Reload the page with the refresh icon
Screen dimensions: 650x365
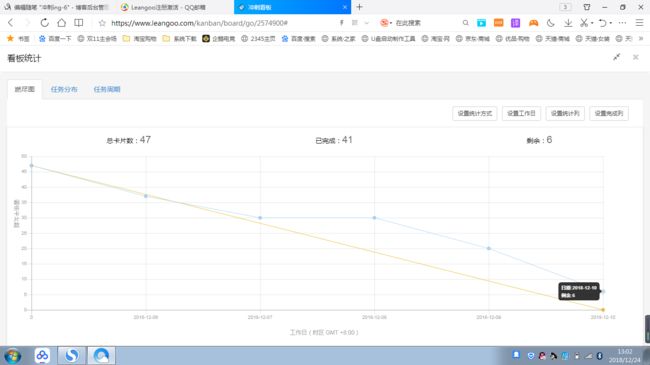click(44, 23)
